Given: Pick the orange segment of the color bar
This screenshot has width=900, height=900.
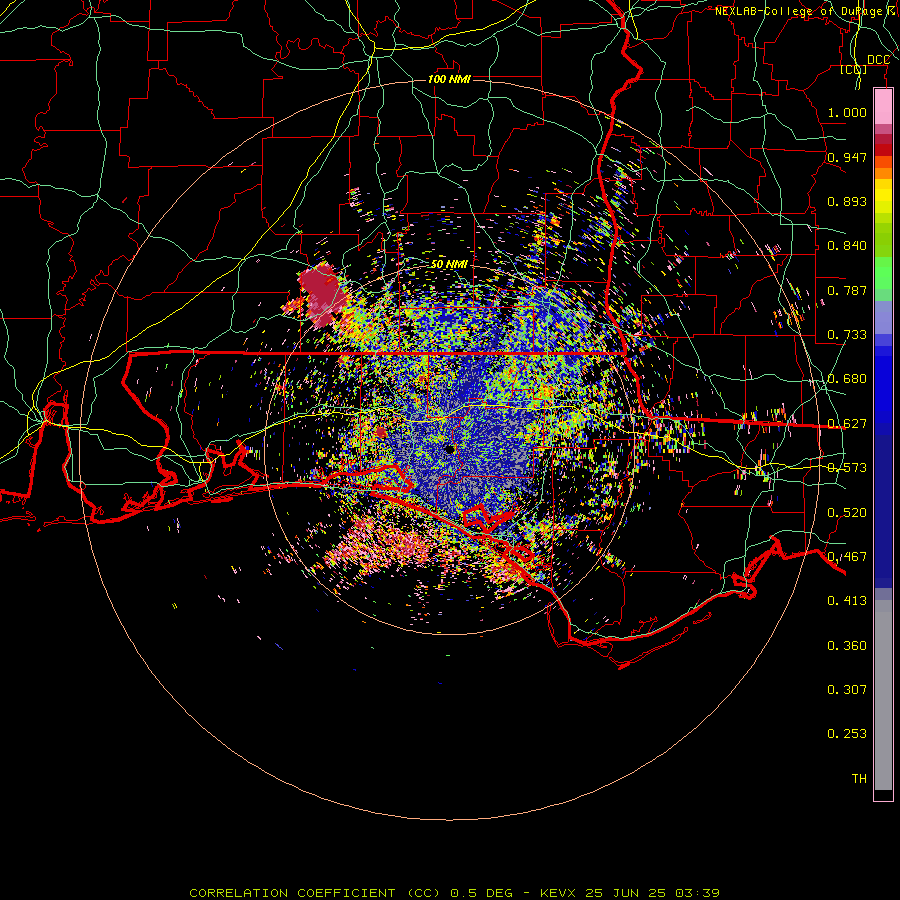Looking at the screenshot, I should [x=883, y=173].
